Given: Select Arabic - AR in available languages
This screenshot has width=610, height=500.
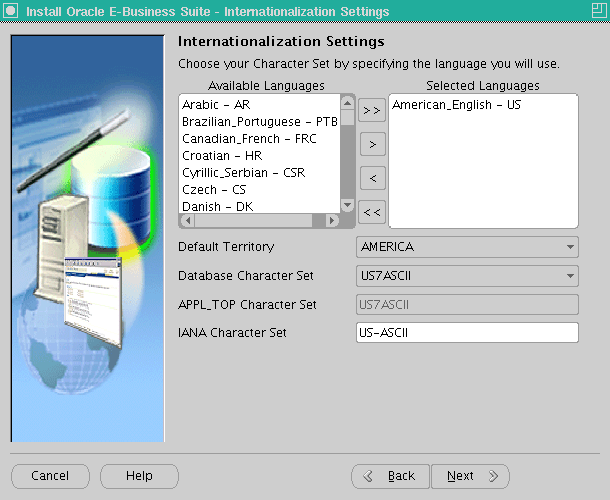Looking at the screenshot, I should pyautogui.click(x=259, y=104).
